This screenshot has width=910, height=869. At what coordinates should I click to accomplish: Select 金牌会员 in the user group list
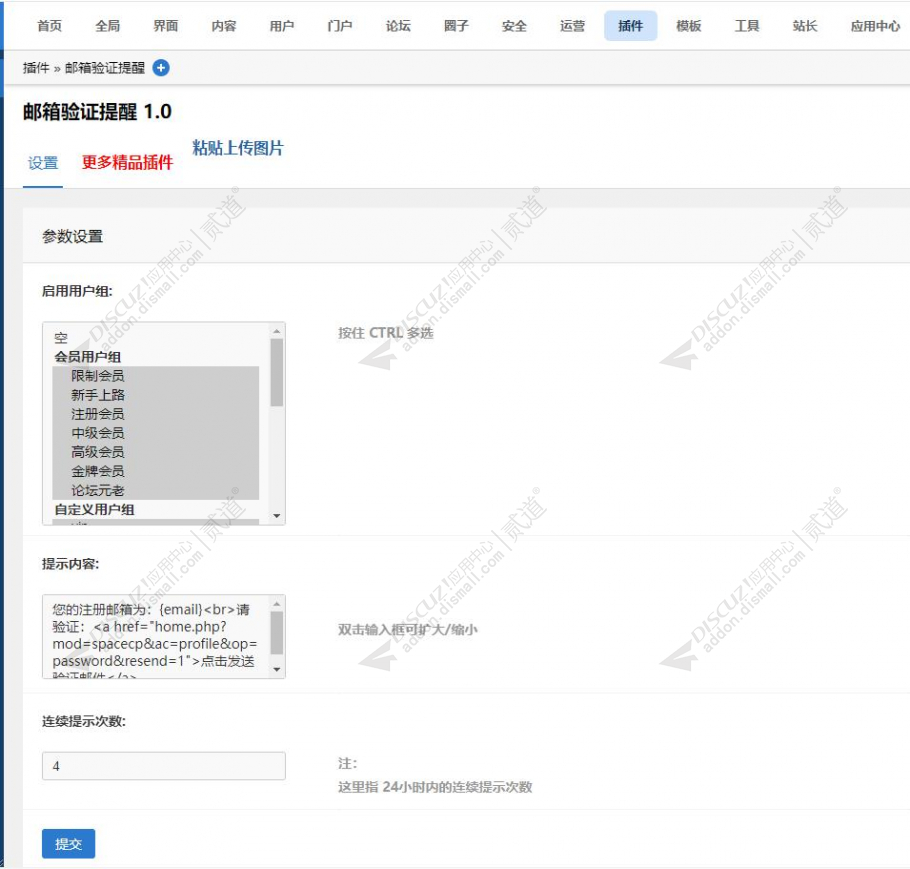coord(156,471)
